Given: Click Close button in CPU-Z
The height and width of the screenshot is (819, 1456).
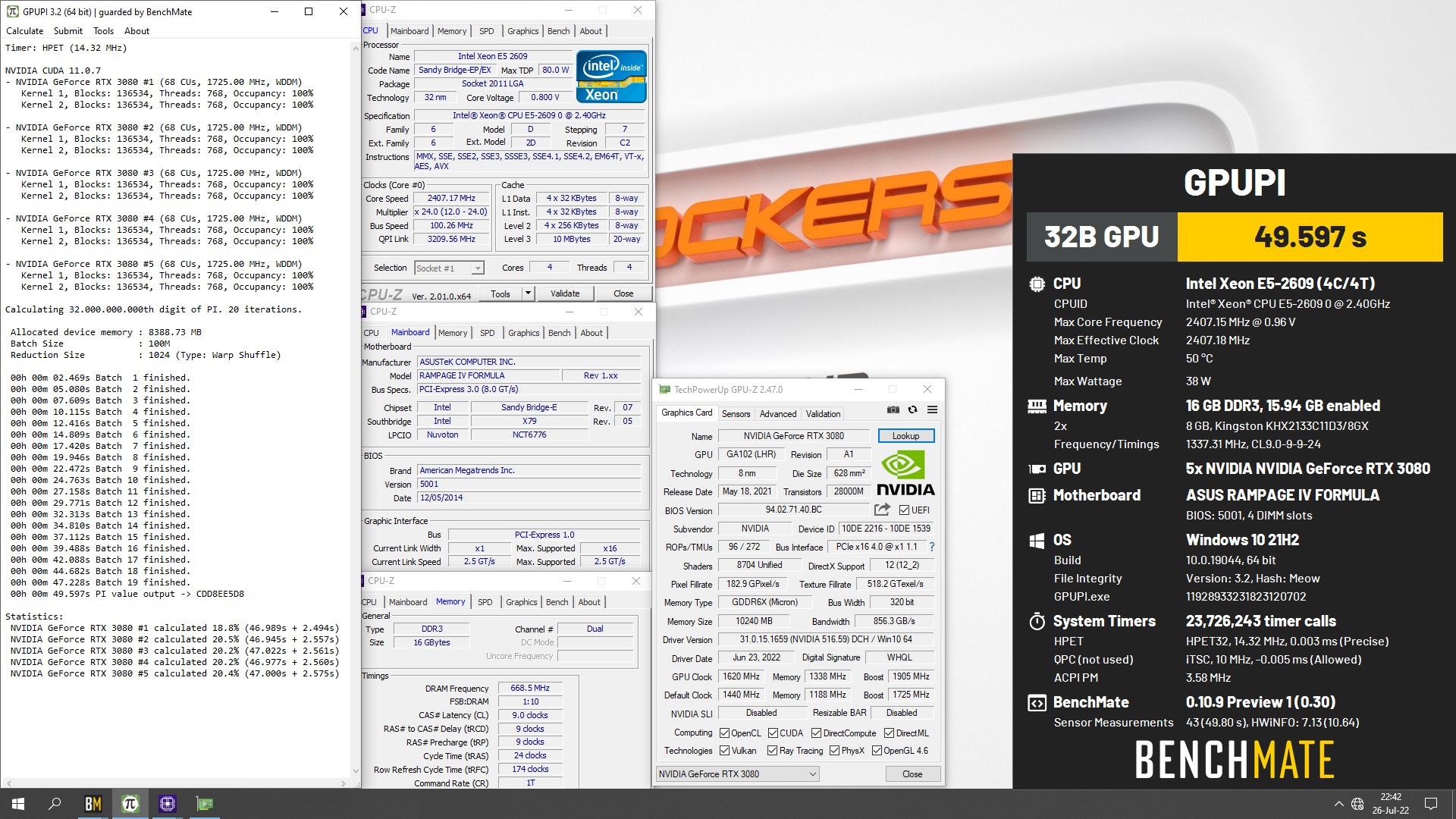Looking at the screenshot, I should tap(623, 293).
